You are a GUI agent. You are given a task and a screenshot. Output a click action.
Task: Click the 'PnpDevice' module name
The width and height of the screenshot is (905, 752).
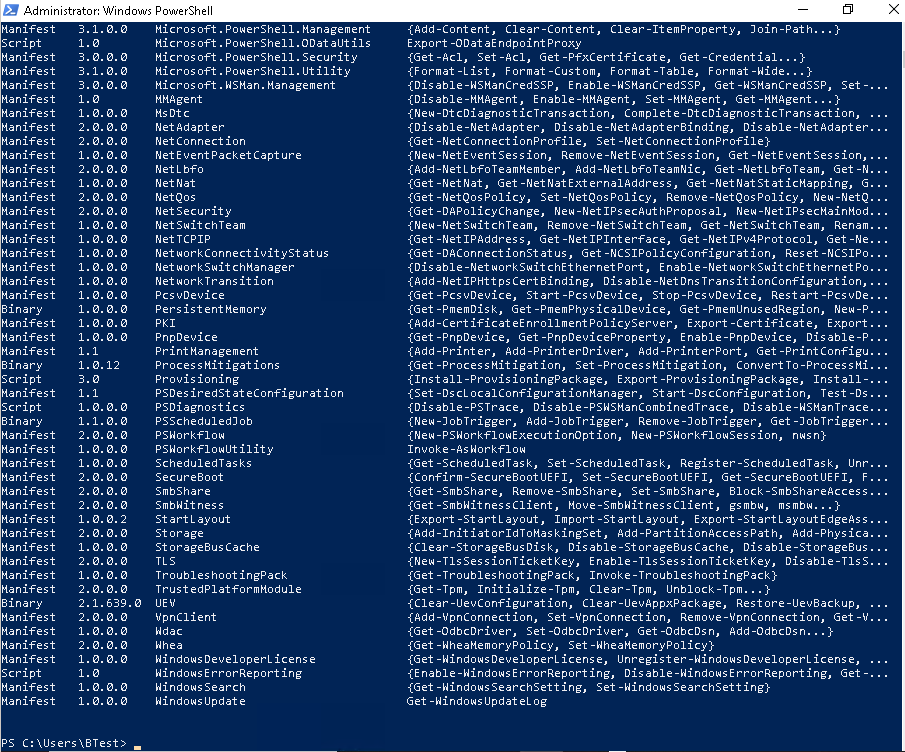tap(186, 337)
